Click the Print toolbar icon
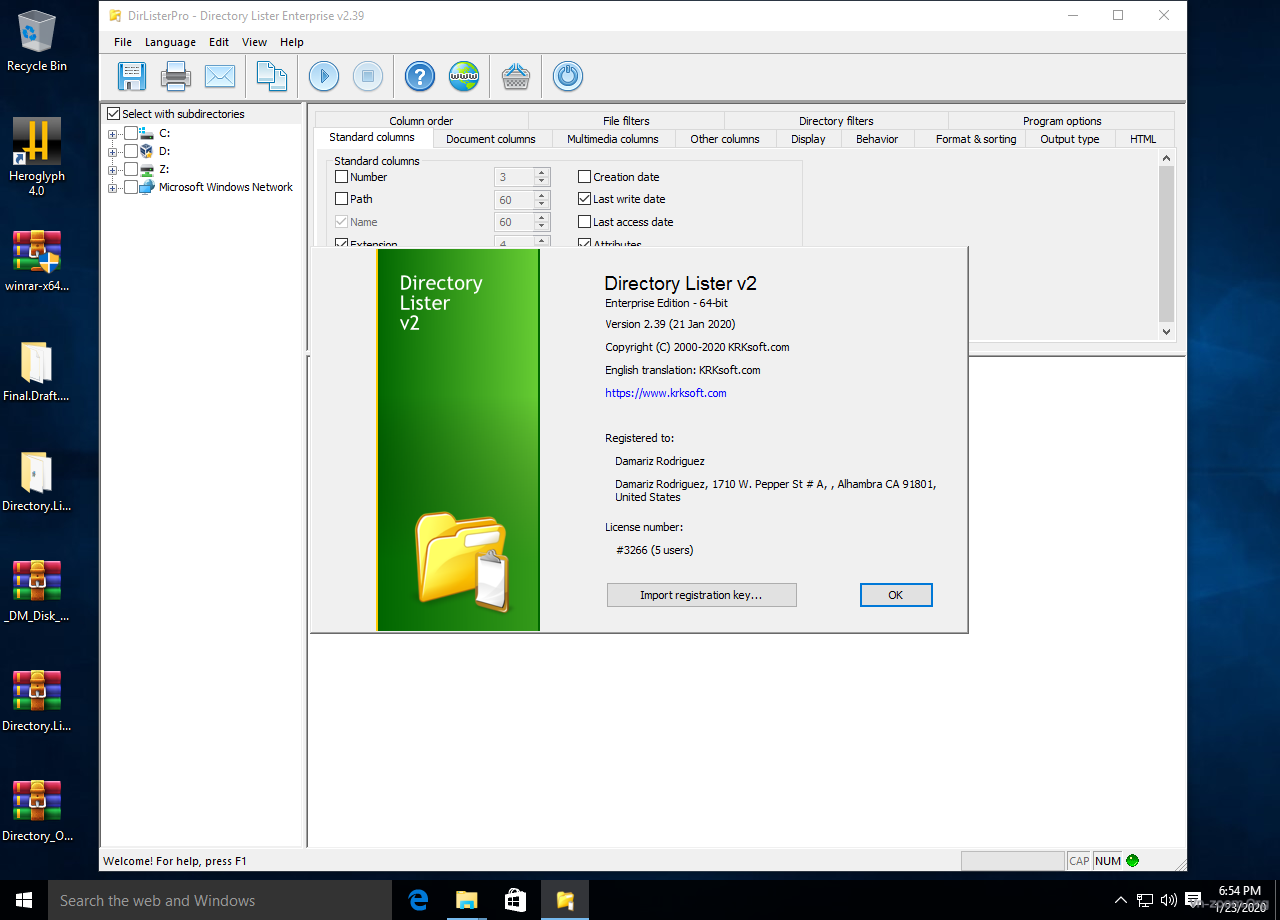Image resolution: width=1280 pixels, height=920 pixels. point(176,76)
